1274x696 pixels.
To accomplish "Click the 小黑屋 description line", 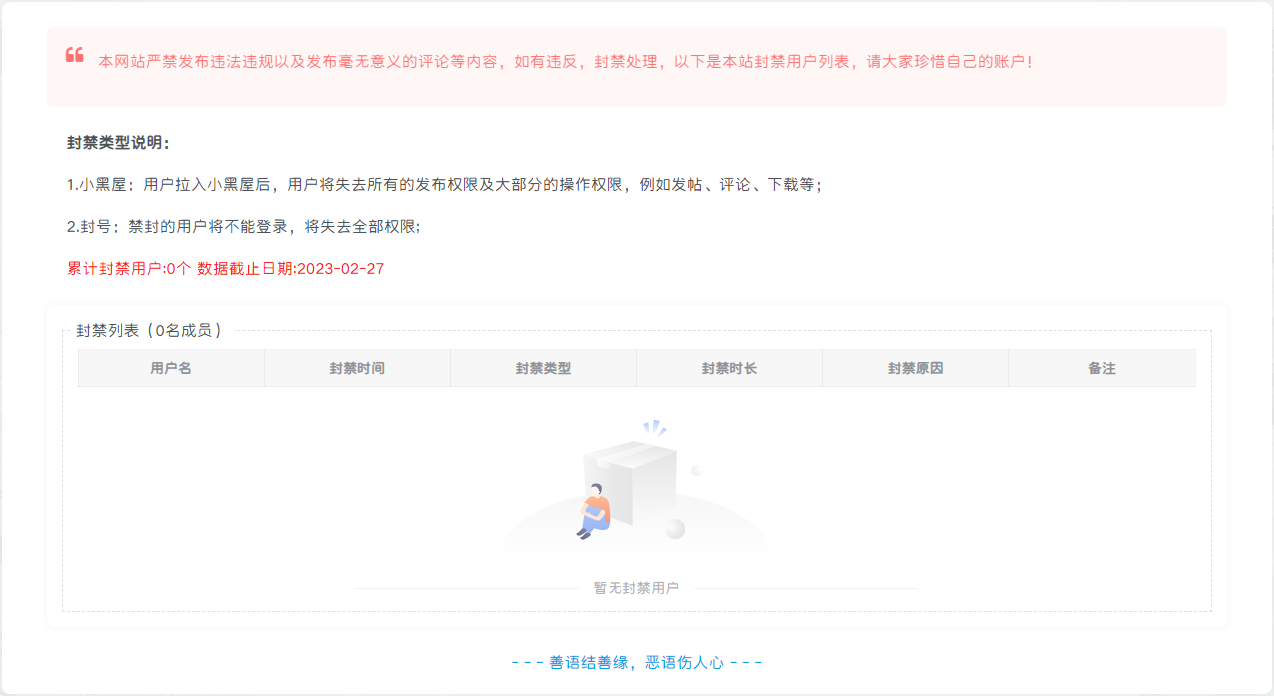I will click(444, 185).
